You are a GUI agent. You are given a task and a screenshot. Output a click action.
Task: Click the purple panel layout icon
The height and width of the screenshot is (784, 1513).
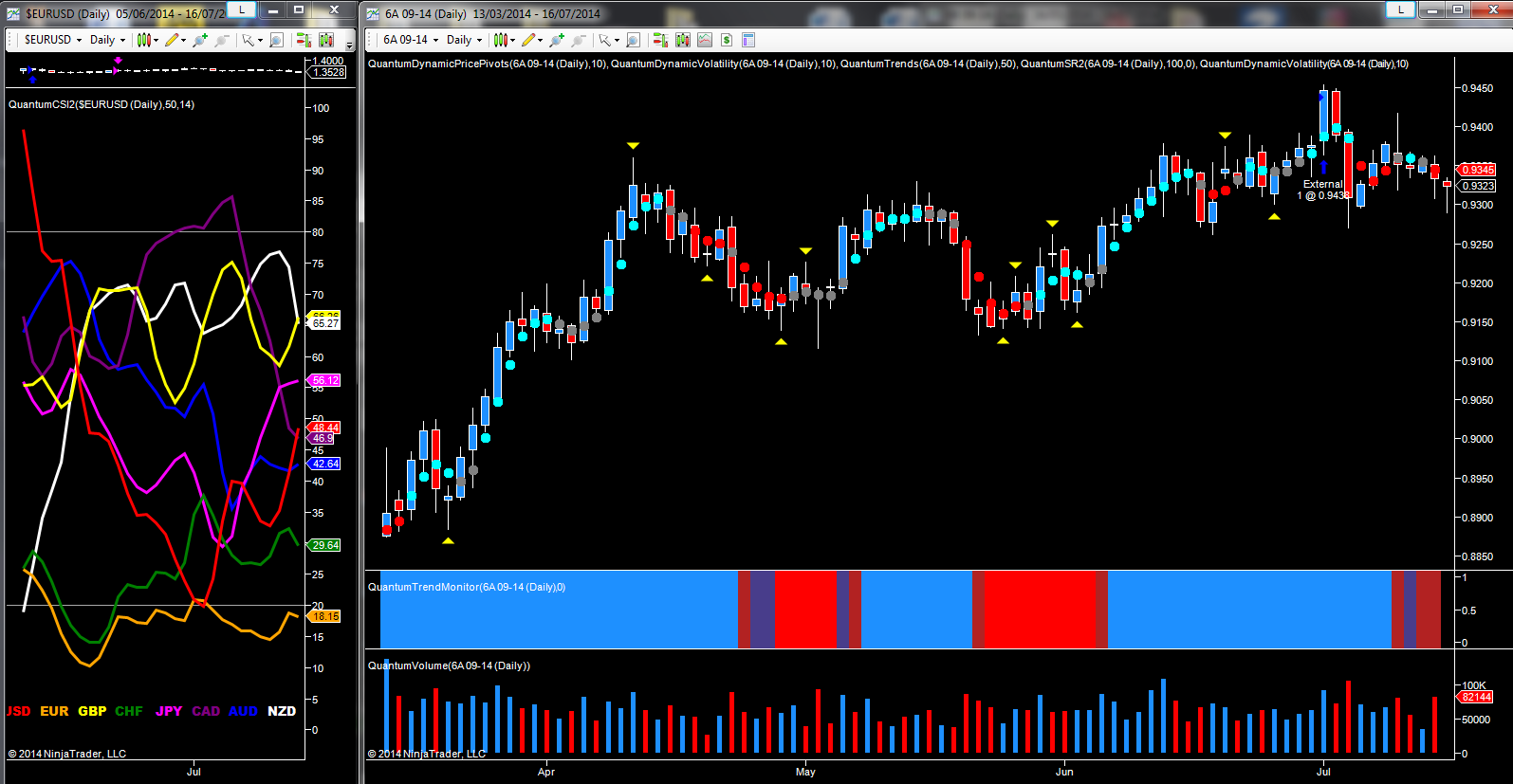tap(748, 40)
